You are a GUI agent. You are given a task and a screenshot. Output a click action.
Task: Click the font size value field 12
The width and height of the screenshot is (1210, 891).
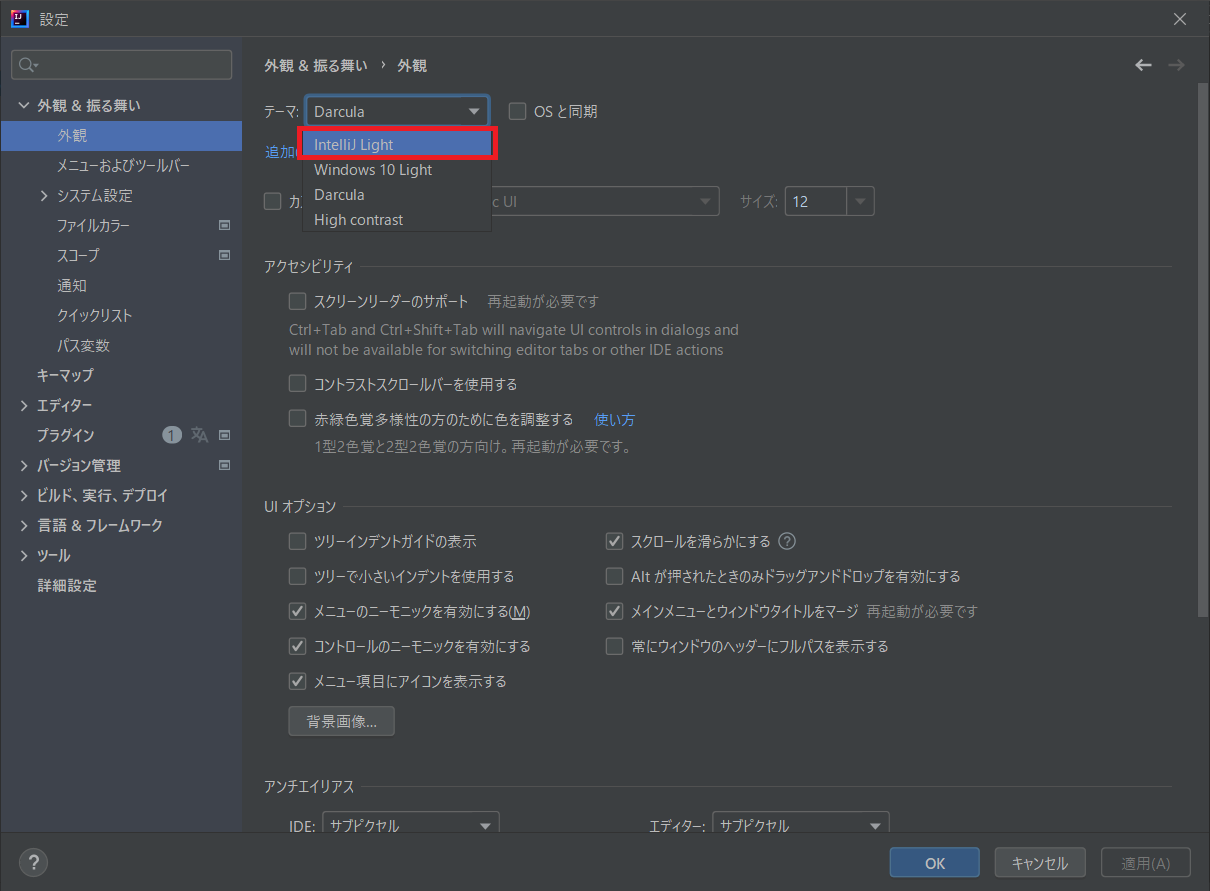[x=816, y=201]
